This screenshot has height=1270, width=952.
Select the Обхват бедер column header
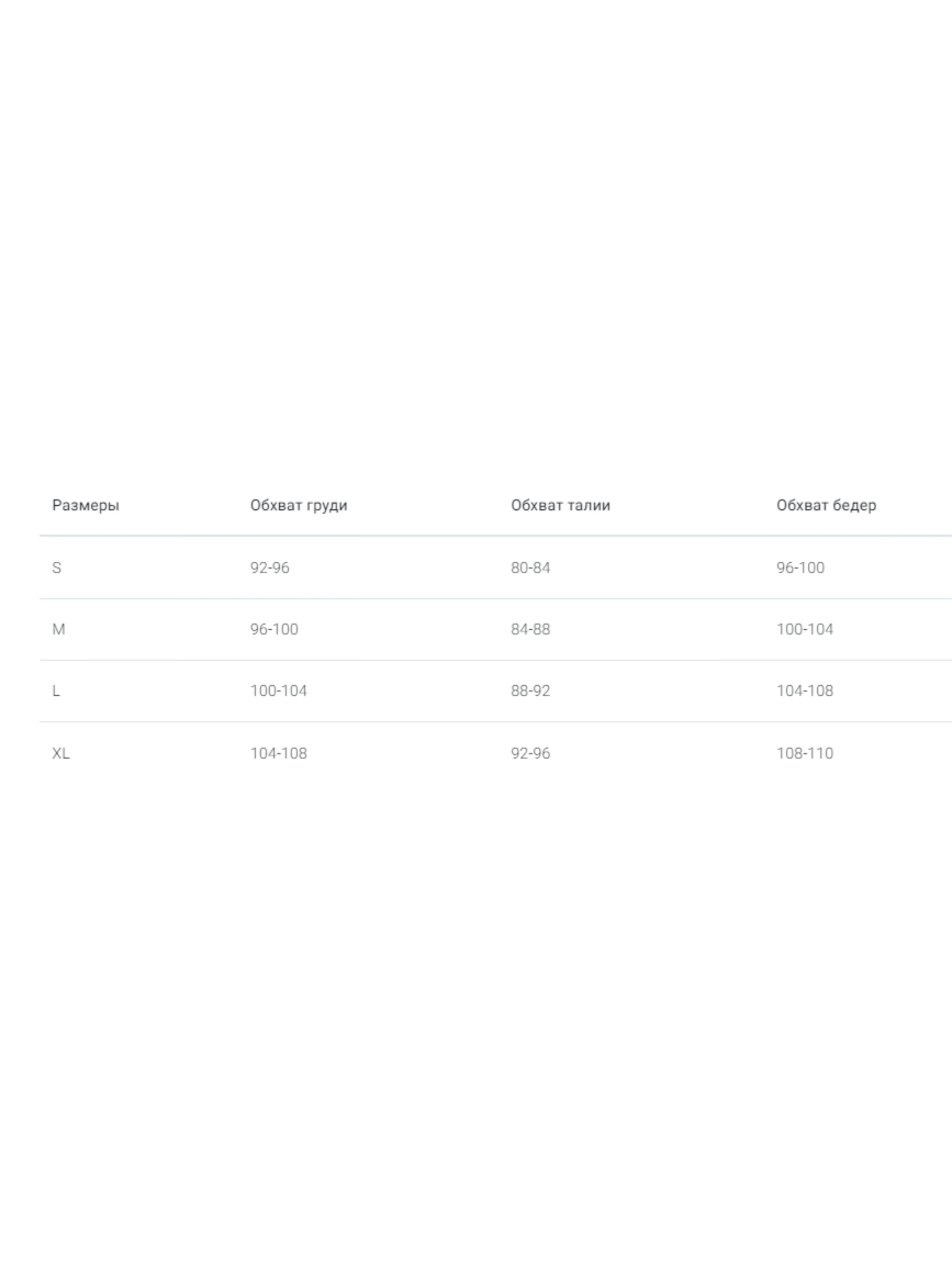826,505
